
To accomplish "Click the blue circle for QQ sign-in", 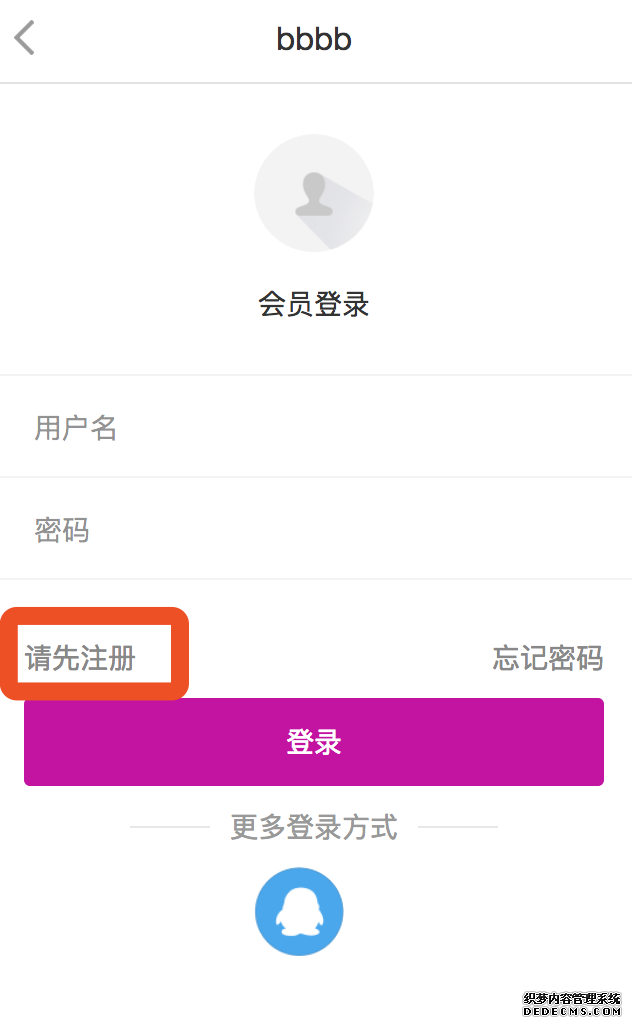I will 299,911.
